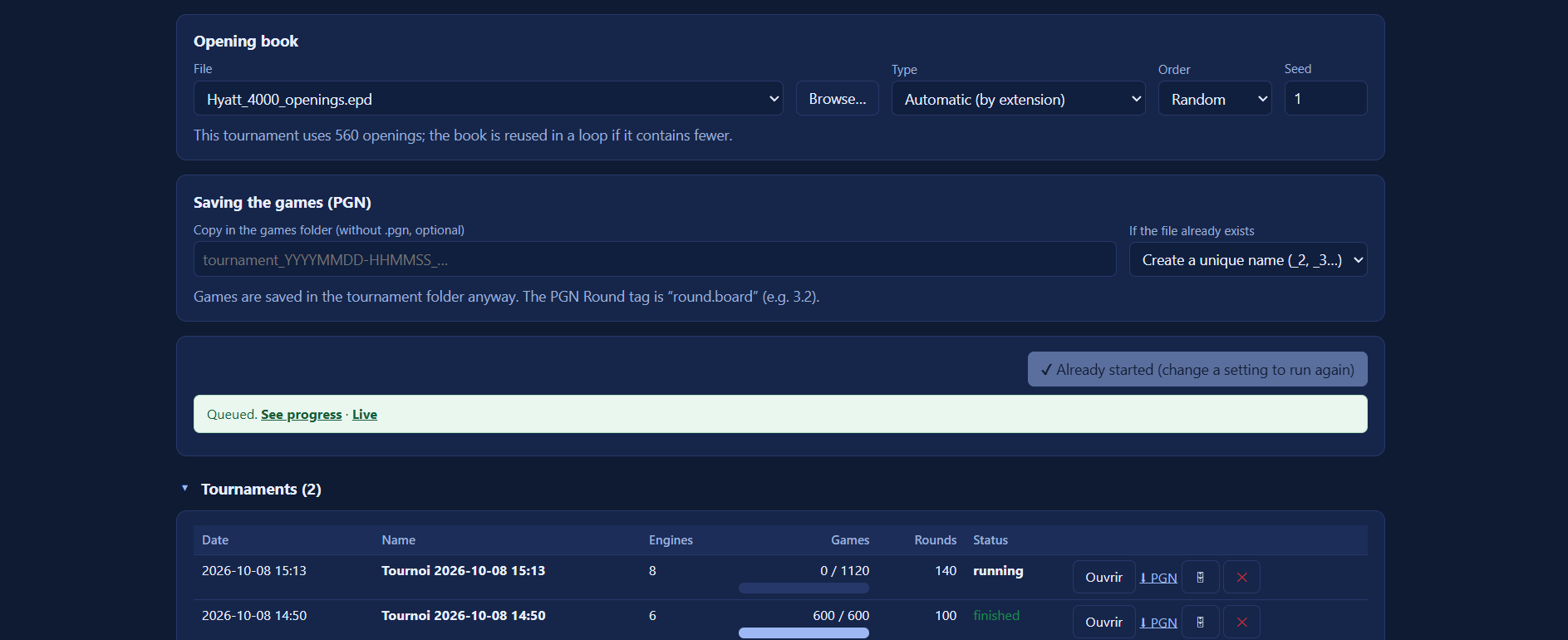This screenshot has height=640, width=1568.
Task: Collapse the Tournaments (2) section
Action: [184, 489]
